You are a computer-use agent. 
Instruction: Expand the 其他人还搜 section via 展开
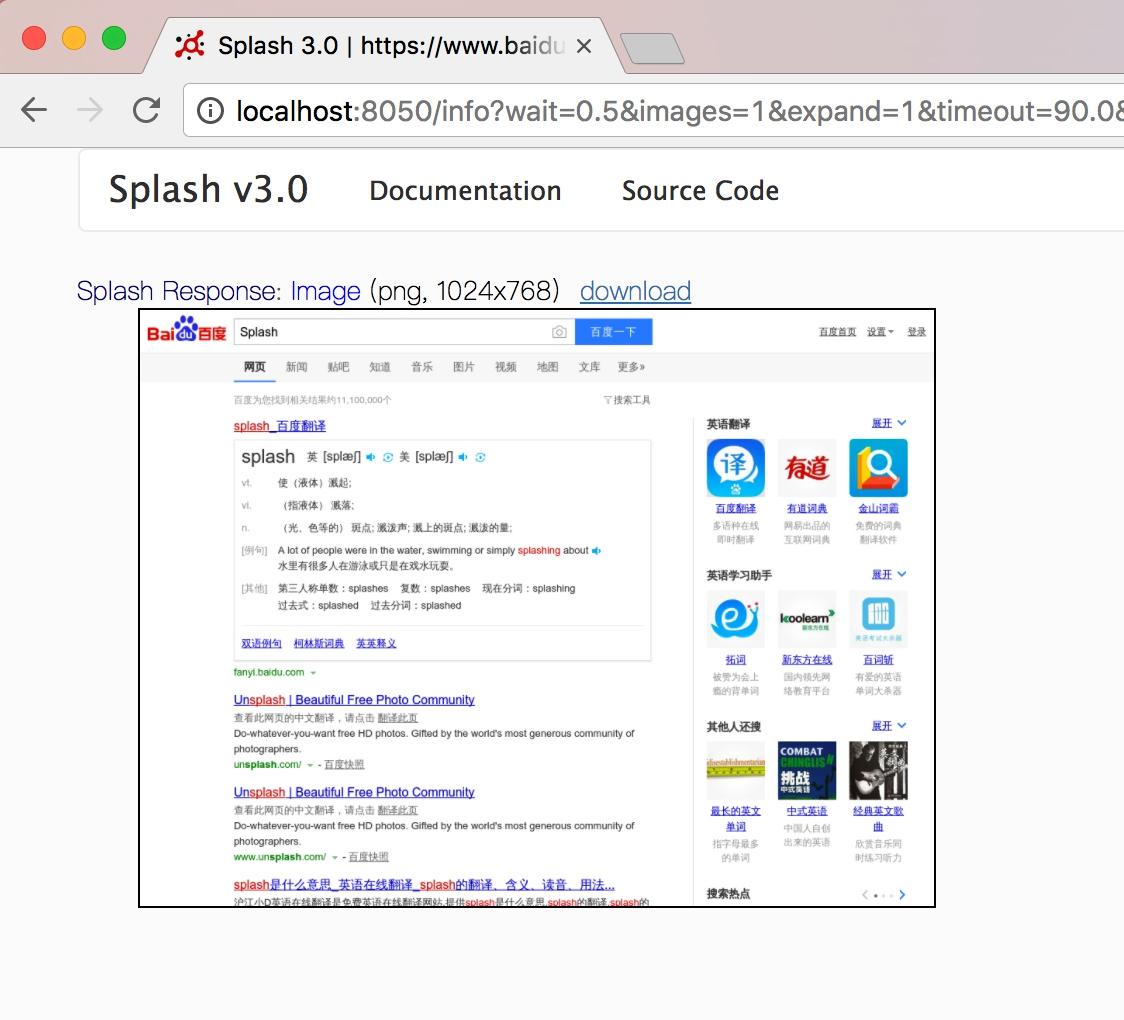click(889, 725)
